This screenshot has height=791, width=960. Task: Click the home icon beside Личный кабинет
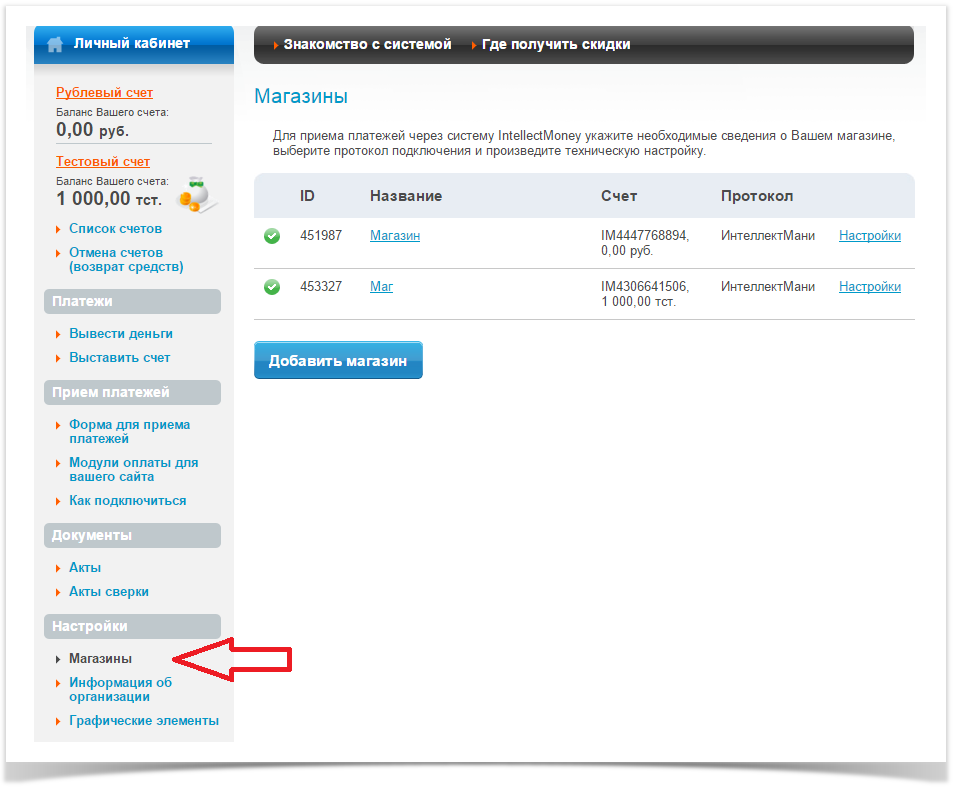(55, 44)
